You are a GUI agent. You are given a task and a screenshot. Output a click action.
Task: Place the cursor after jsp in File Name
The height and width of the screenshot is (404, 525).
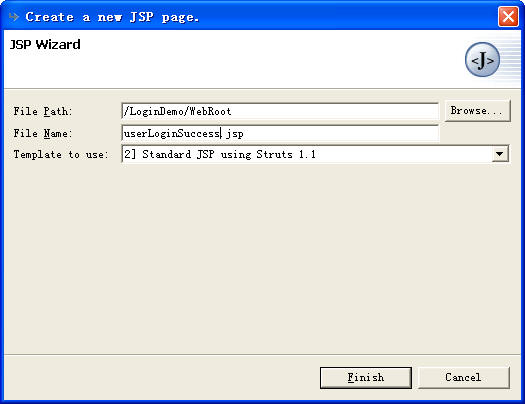click(244, 134)
